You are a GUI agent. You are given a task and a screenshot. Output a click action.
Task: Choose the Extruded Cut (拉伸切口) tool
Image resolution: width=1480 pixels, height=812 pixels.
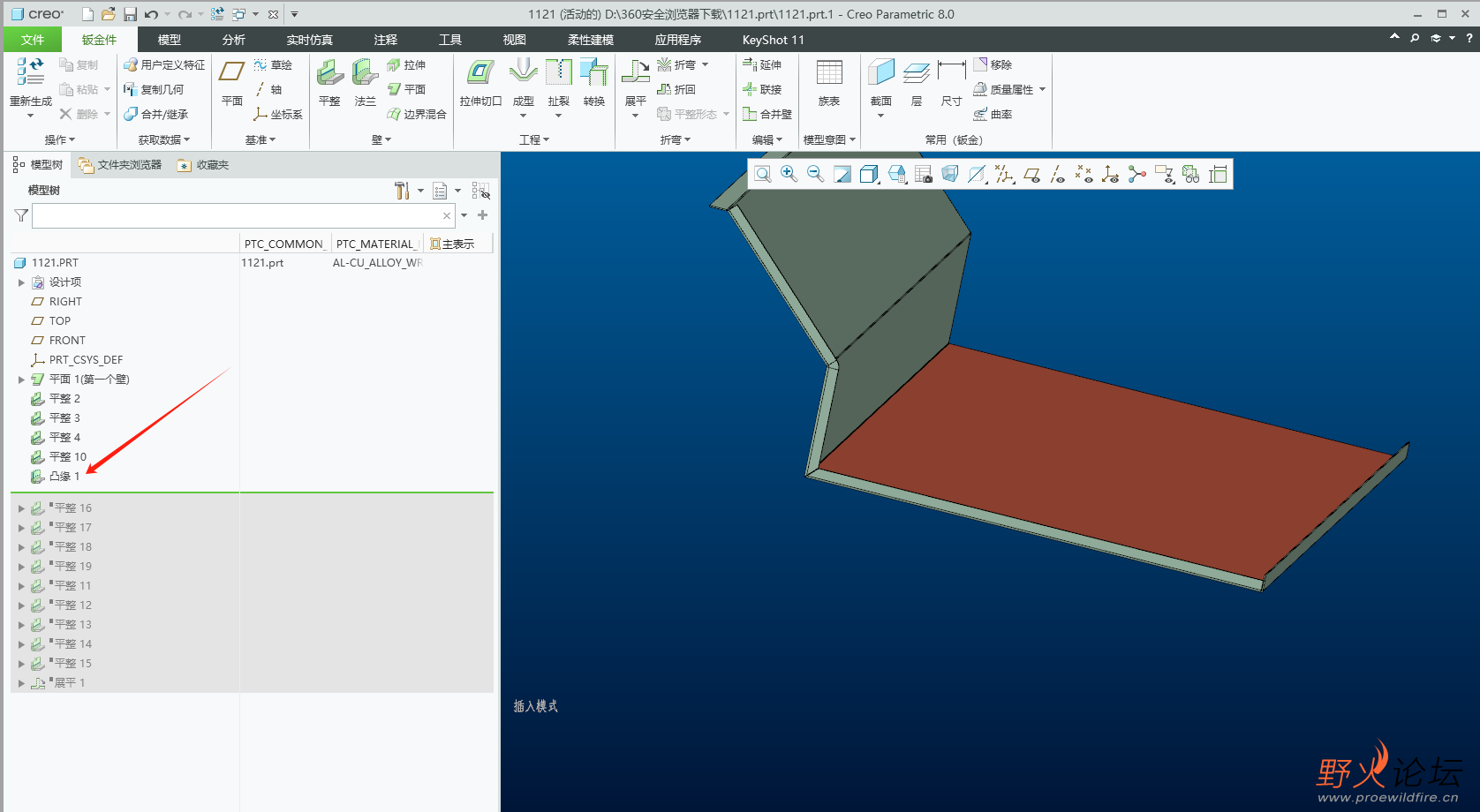pyautogui.click(x=480, y=82)
